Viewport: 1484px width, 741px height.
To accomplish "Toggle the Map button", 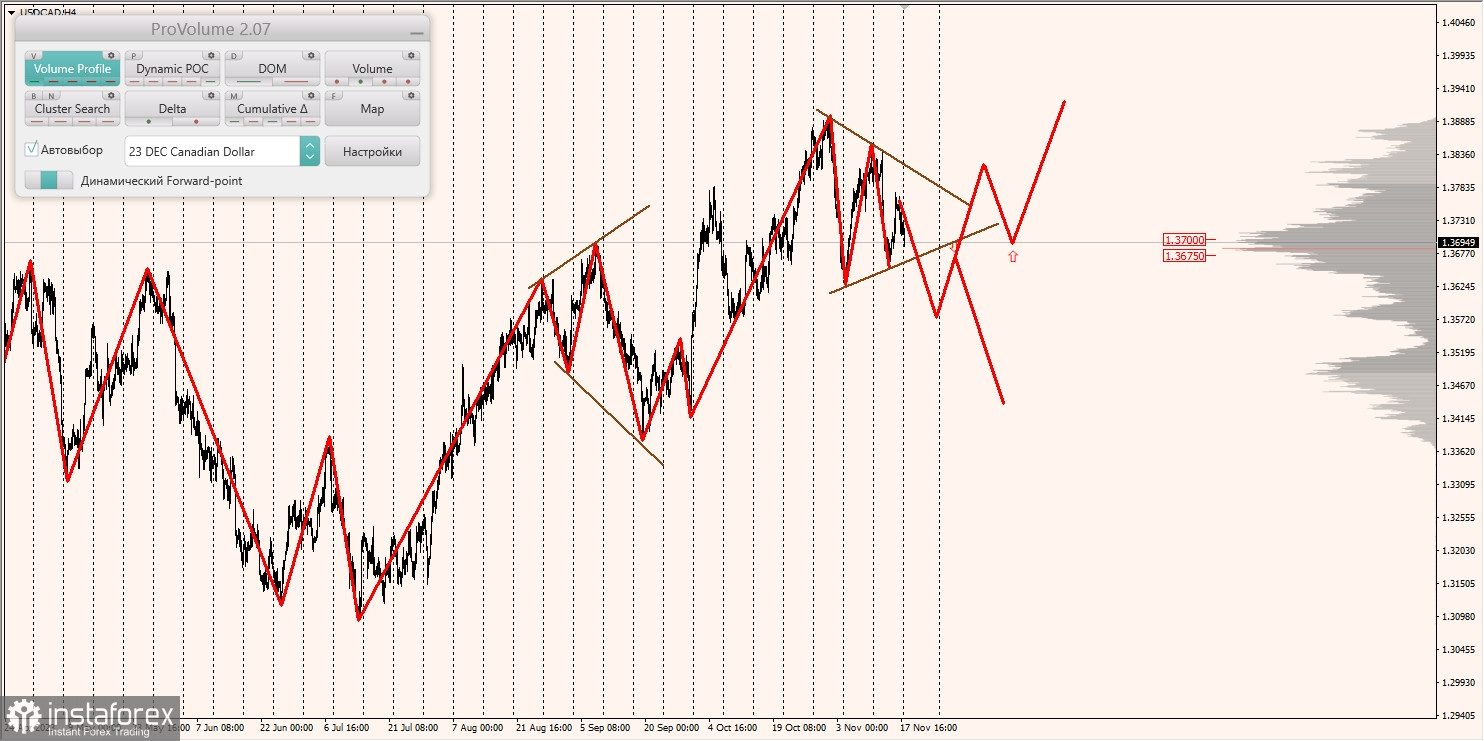I will tap(372, 108).
